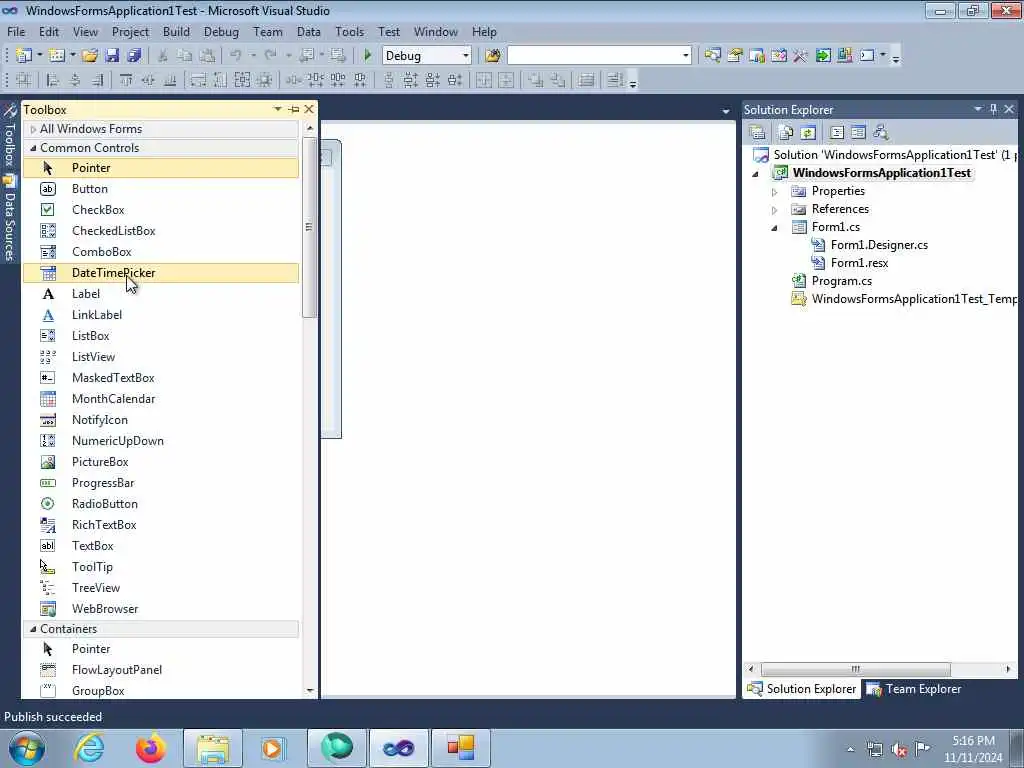Screen dimensions: 1024x768
Task: Close the Toolbox panel
Action: [x=309, y=109]
